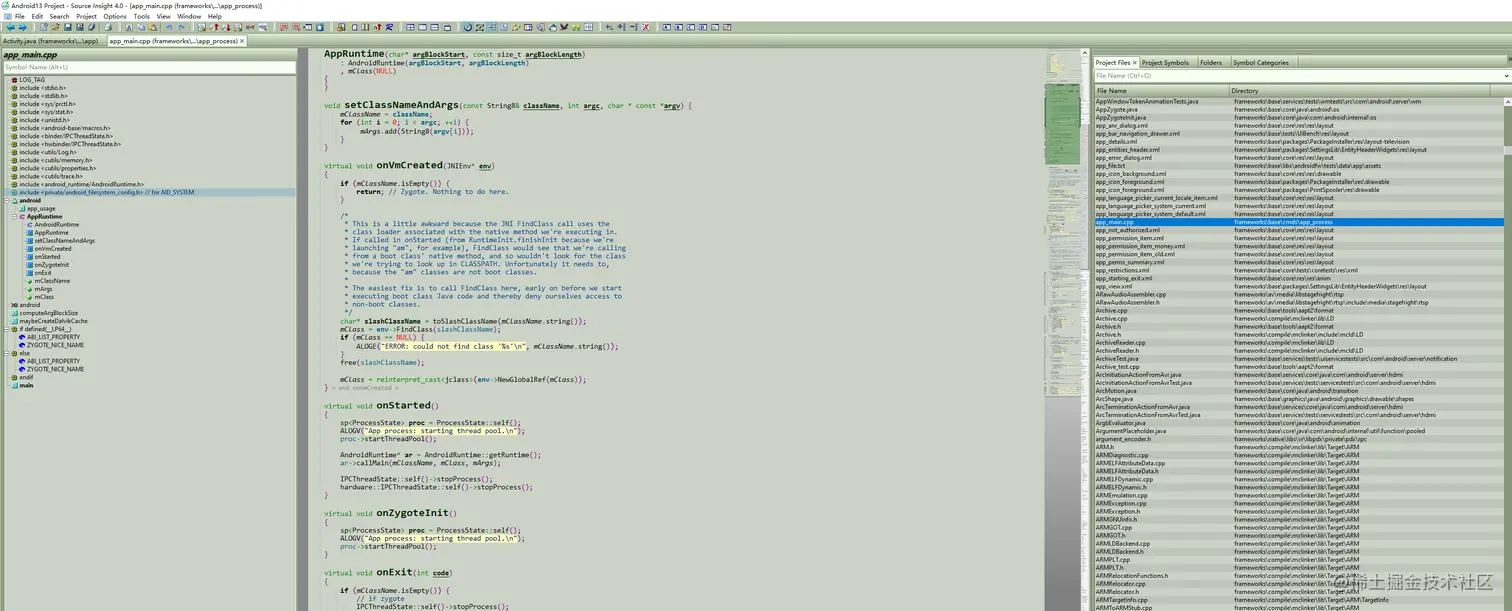Open the Options menu
1512x611 pixels.
coord(115,16)
